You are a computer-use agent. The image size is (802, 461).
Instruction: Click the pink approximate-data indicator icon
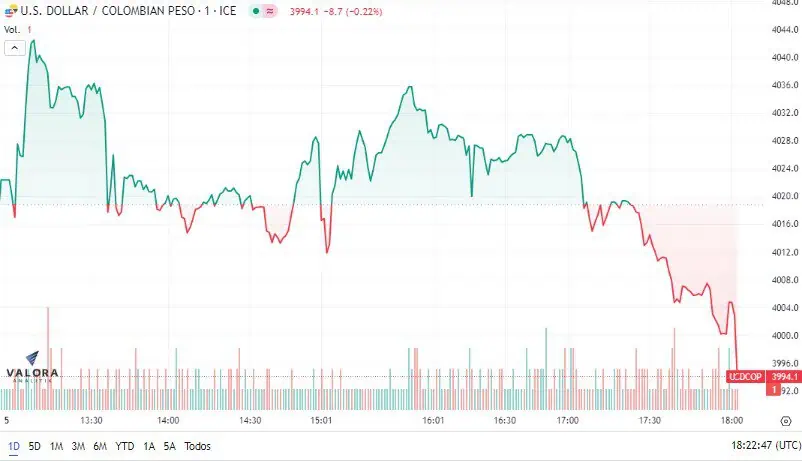tap(270, 11)
